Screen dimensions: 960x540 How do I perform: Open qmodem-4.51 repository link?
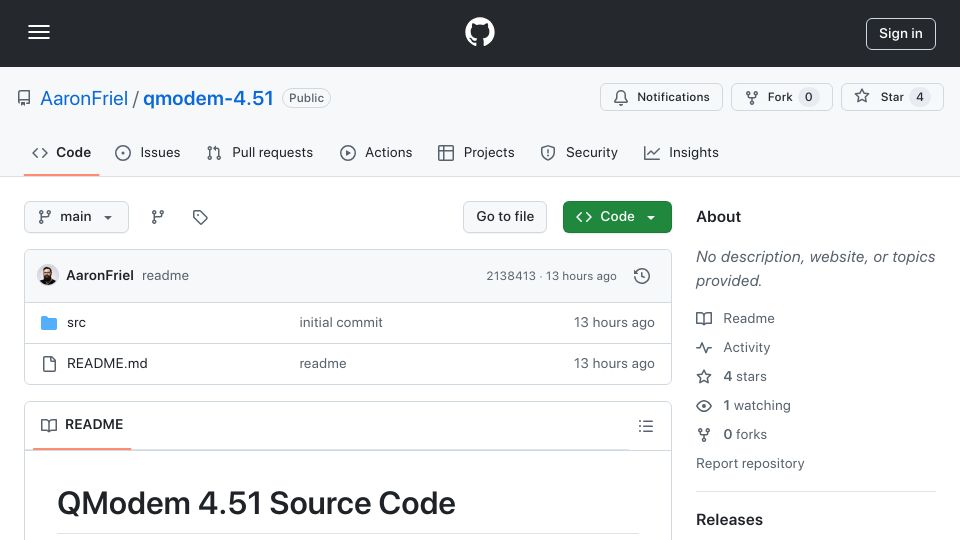click(208, 98)
